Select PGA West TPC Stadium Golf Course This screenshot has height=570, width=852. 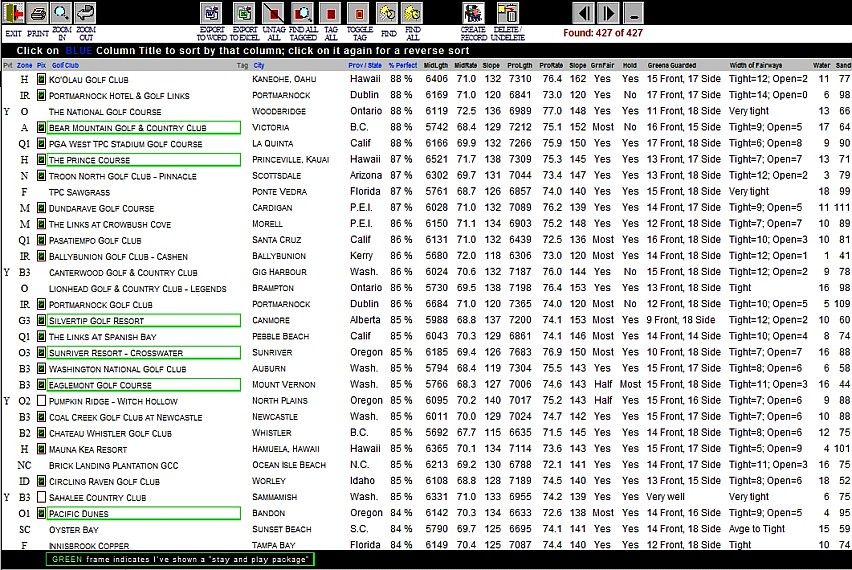[x=126, y=144]
